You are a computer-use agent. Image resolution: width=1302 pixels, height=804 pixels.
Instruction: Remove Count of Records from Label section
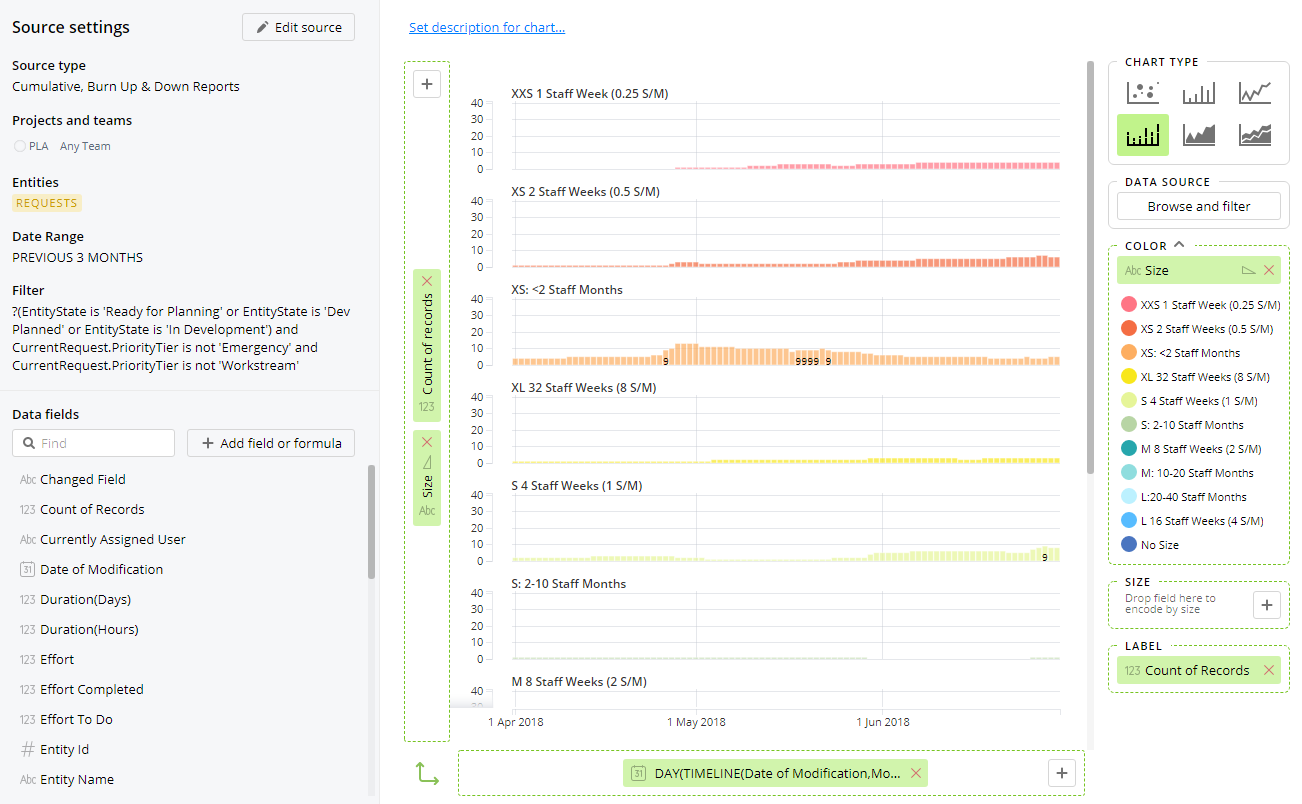[x=1269, y=670]
